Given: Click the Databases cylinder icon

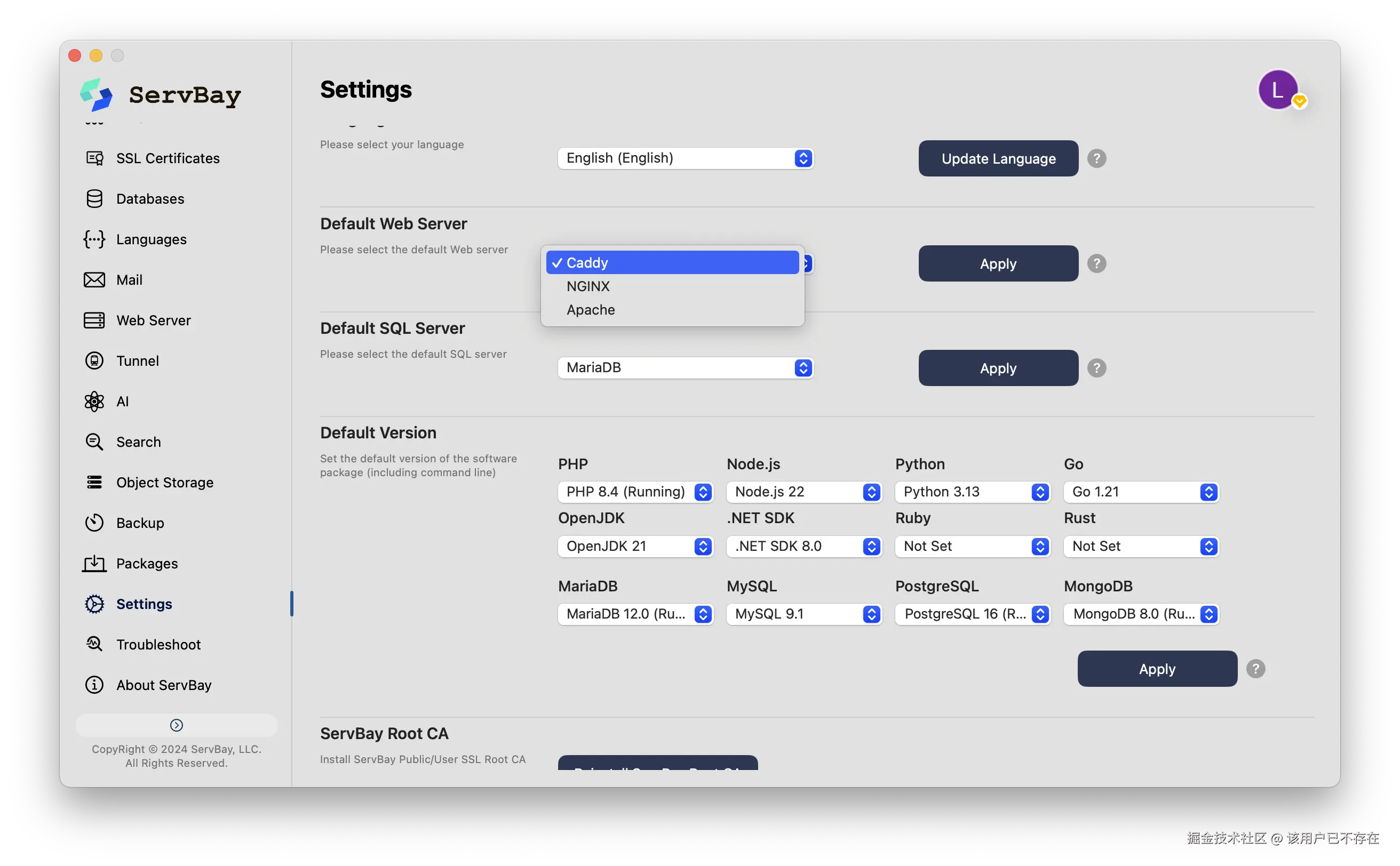Looking at the screenshot, I should coord(94,199).
